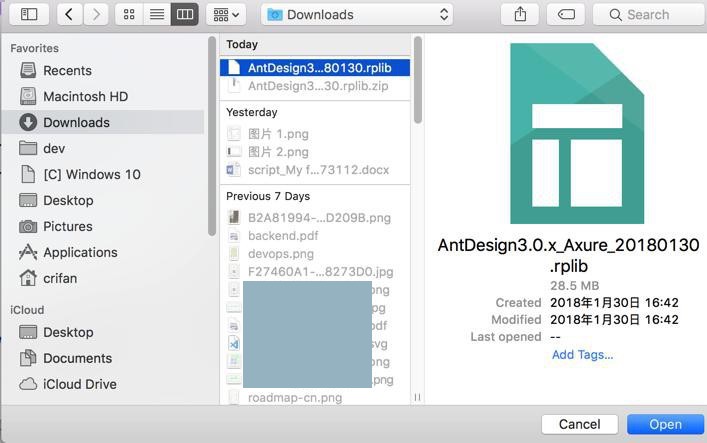Image resolution: width=707 pixels, height=443 pixels.
Task: Open the crifan home folder
Action: [103, 278]
